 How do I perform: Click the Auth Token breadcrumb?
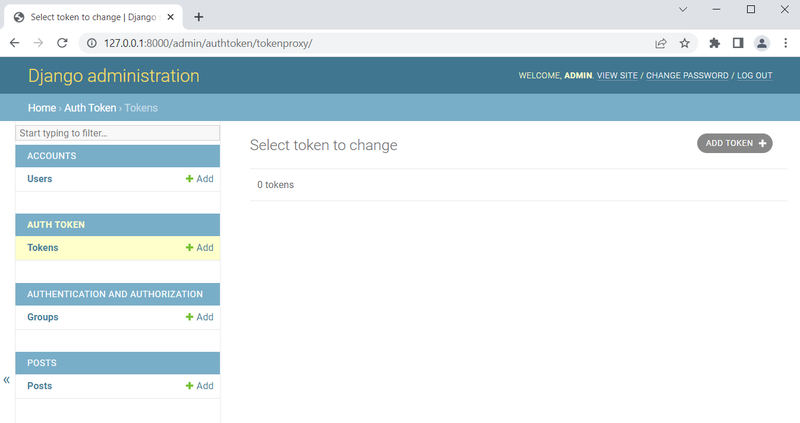pyautogui.click(x=90, y=108)
